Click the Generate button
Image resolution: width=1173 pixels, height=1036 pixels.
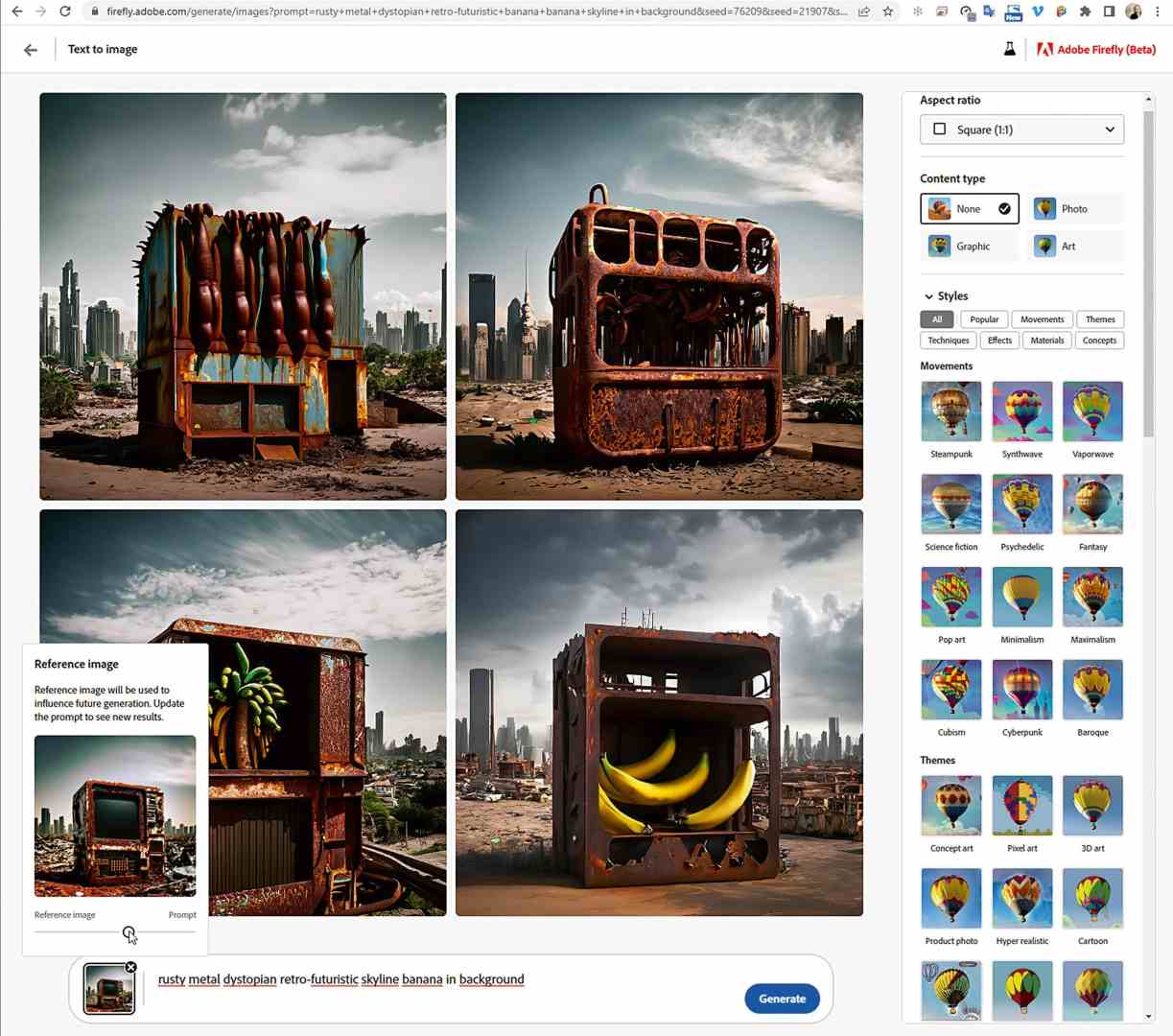click(x=782, y=999)
